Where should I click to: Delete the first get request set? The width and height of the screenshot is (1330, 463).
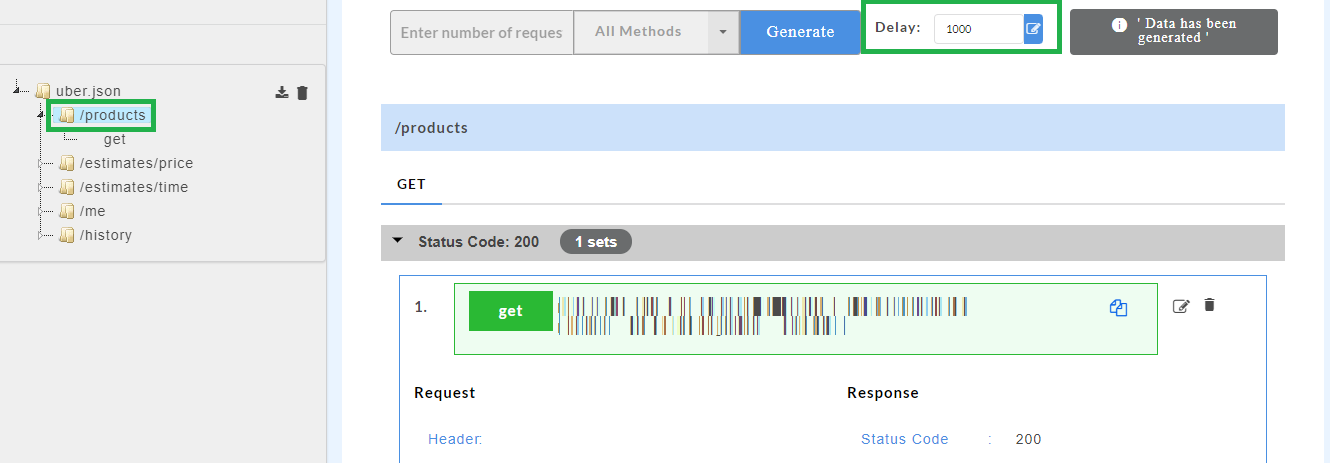tap(1209, 305)
